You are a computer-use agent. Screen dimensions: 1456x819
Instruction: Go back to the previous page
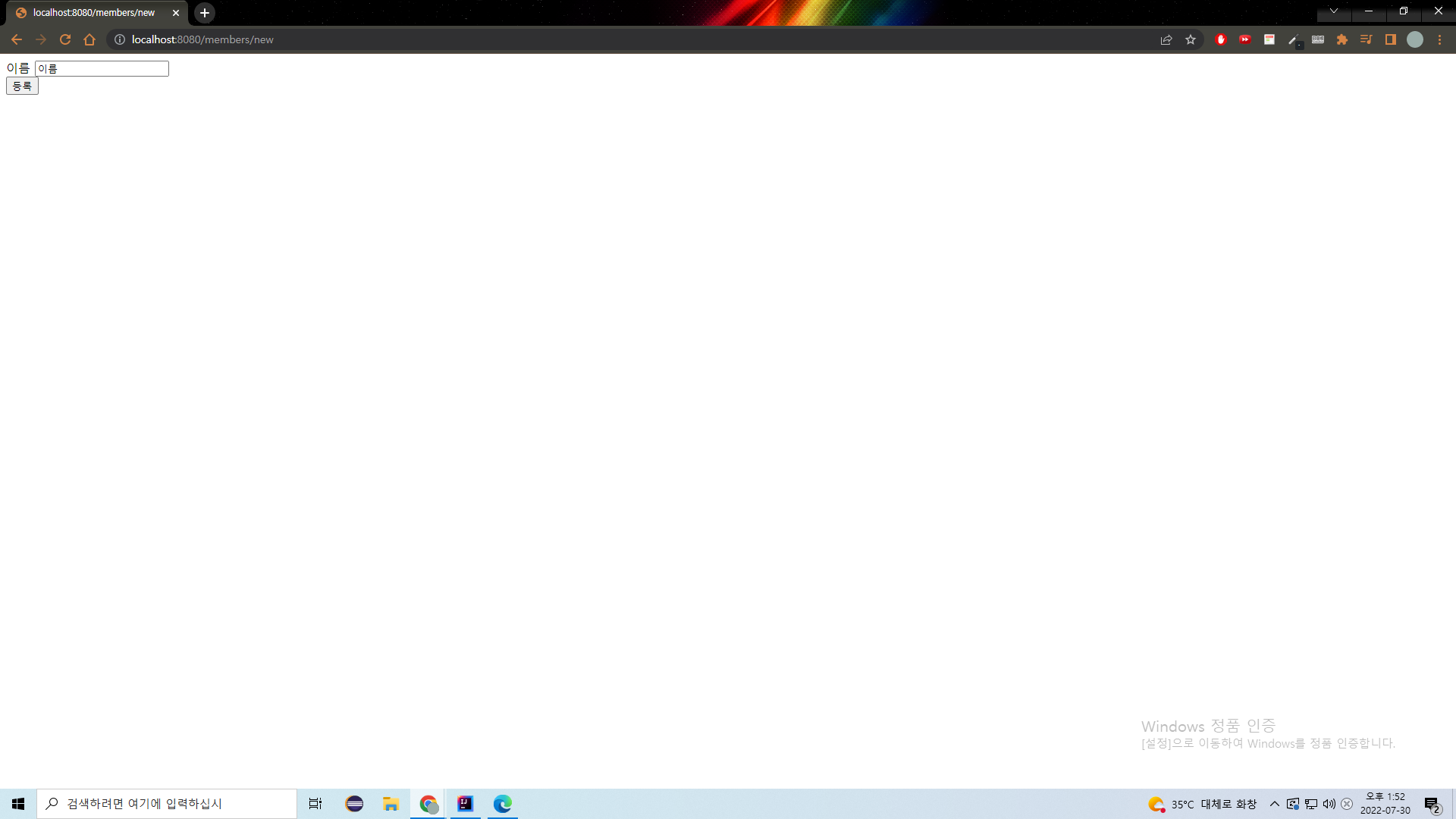[17, 39]
